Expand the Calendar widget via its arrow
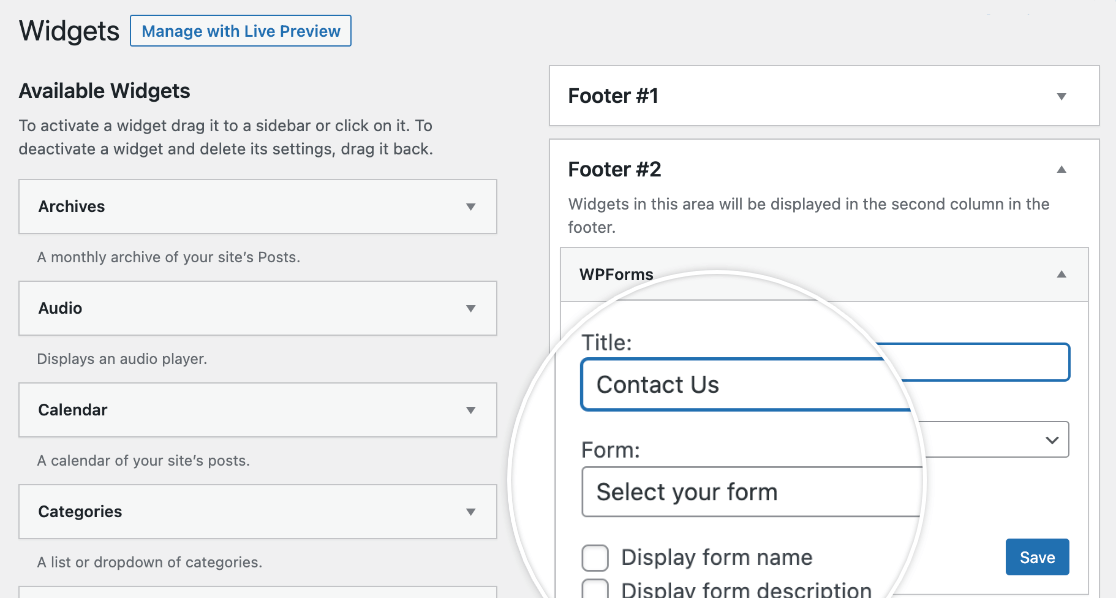 click(471, 410)
